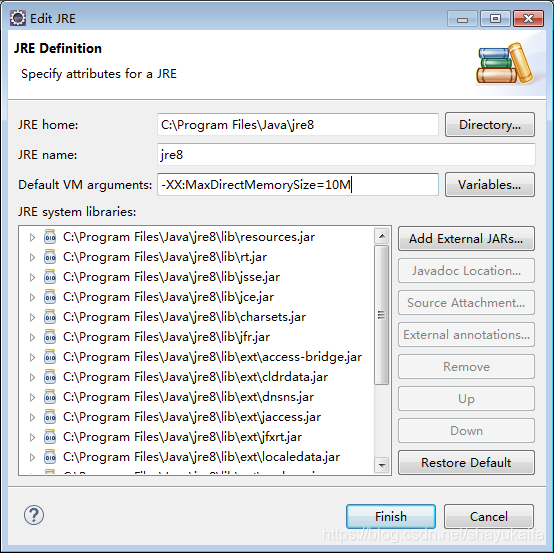Select the ext\localedata.jar path text

tap(201, 457)
